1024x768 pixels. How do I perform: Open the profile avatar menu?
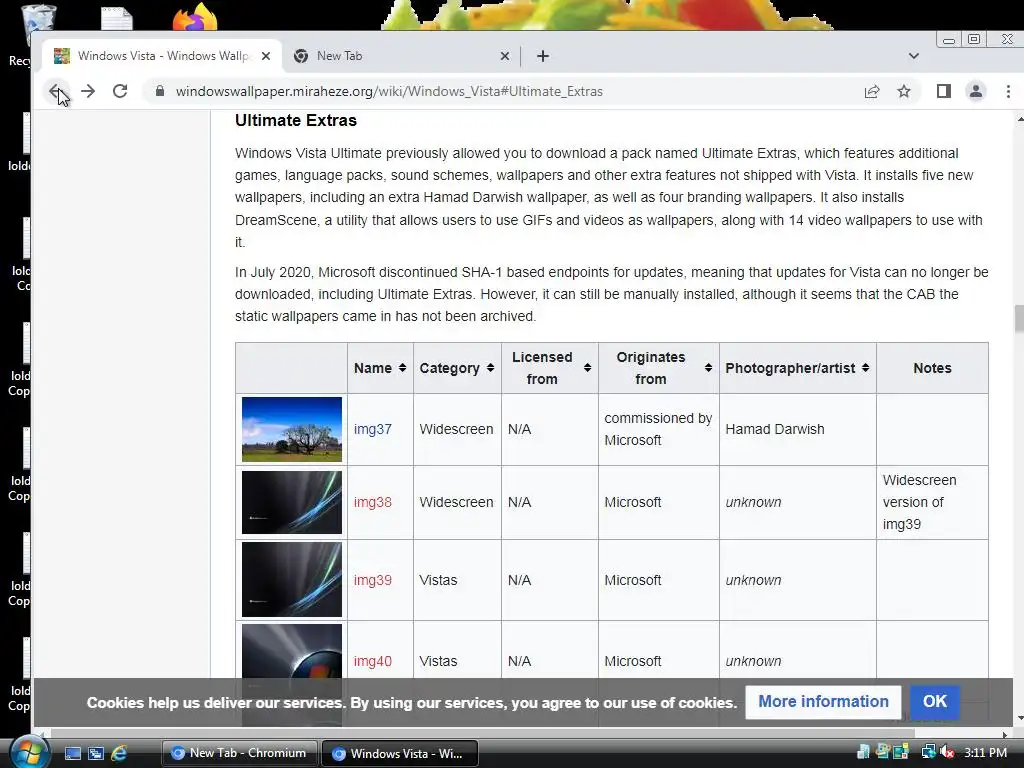(976, 91)
